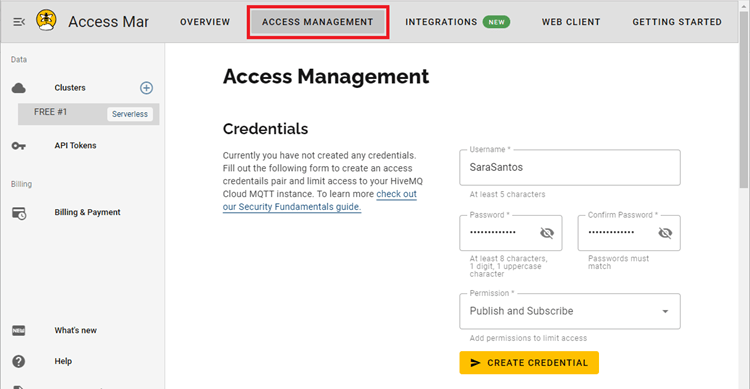Open API Tokens in the sidebar
Image resolution: width=750 pixels, height=389 pixels.
tap(75, 145)
